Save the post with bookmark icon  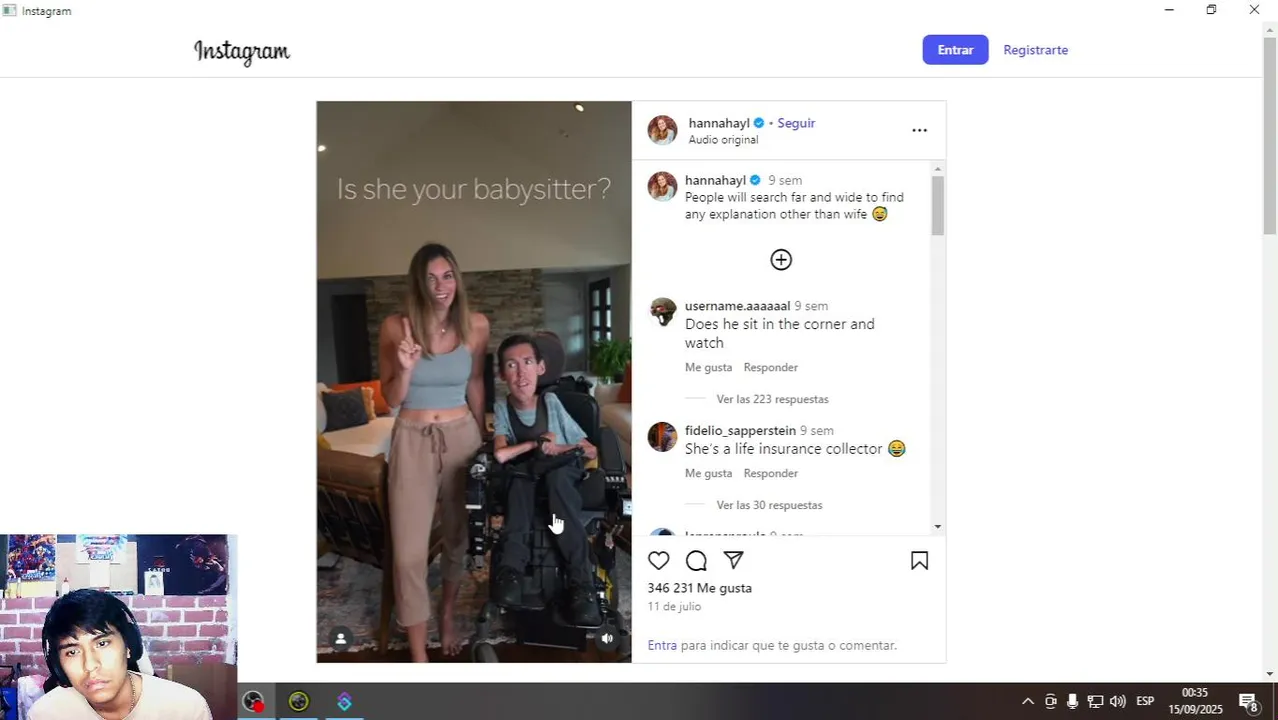[x=919, y=561]
